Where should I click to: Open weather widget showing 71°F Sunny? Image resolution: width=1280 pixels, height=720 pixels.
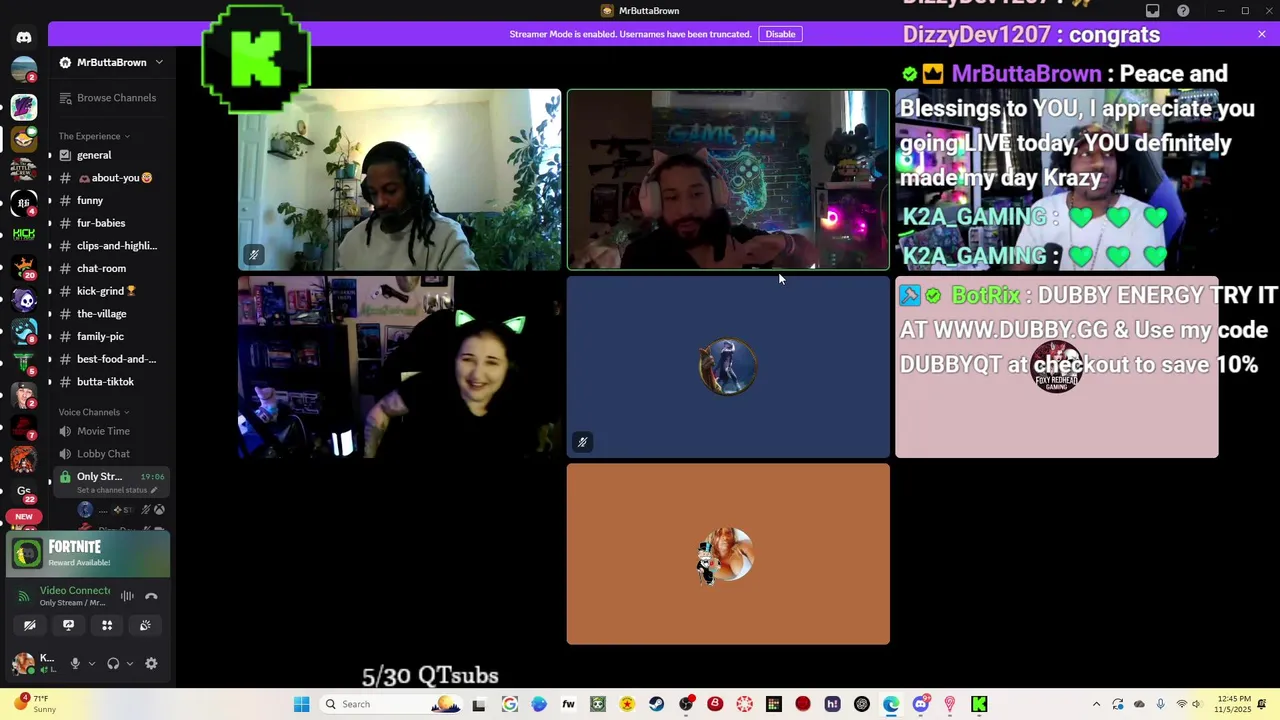tap(34, 704)
